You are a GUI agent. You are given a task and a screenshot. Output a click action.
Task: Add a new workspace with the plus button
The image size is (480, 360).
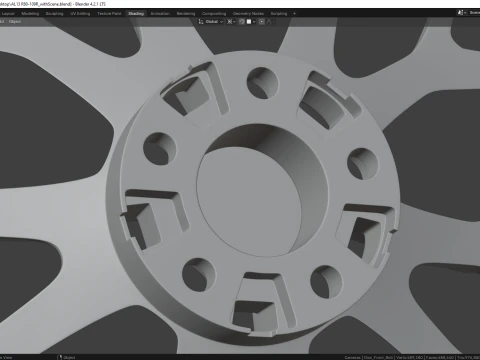point(294,14)
